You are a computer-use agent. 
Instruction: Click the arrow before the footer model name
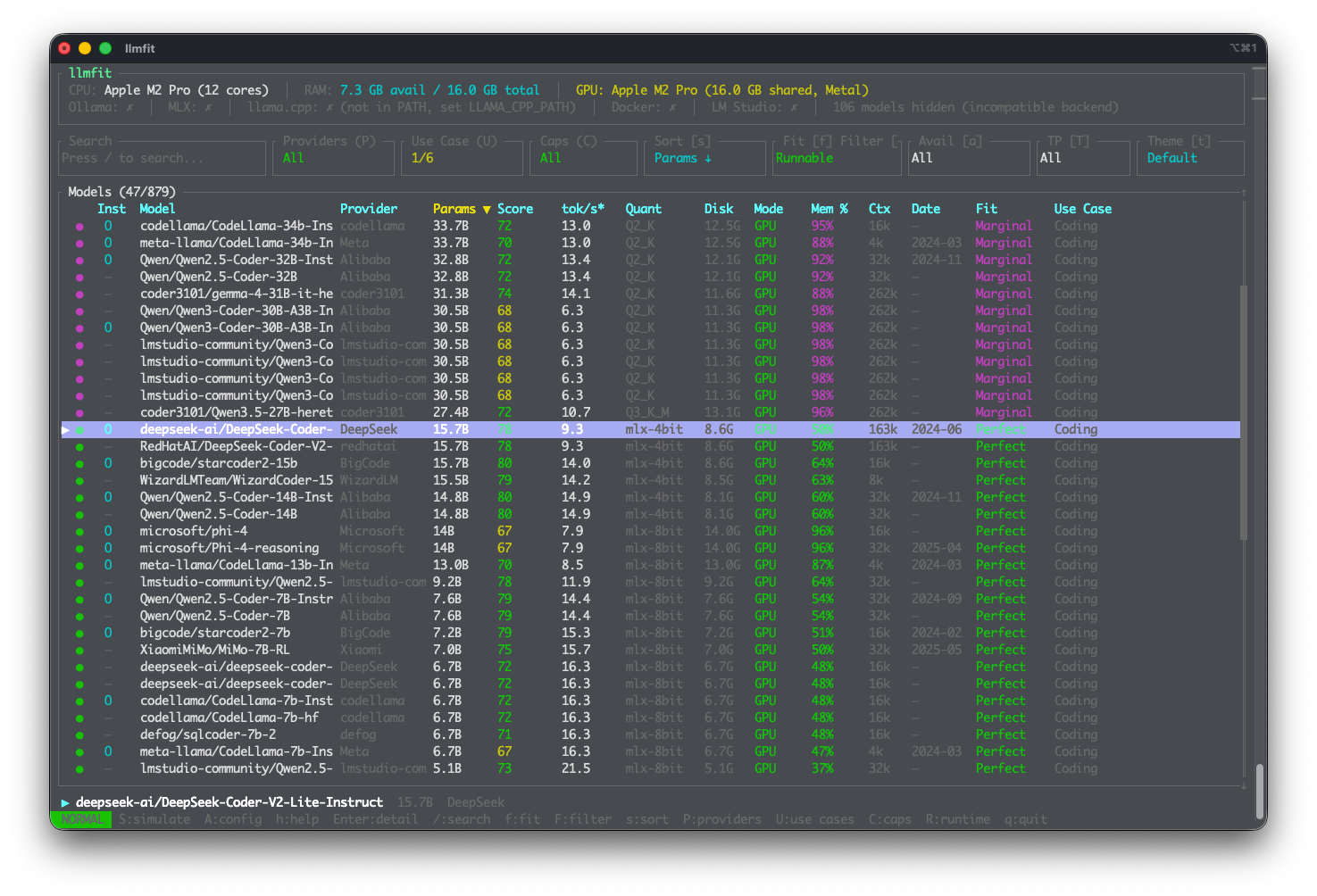click(65, 803)
